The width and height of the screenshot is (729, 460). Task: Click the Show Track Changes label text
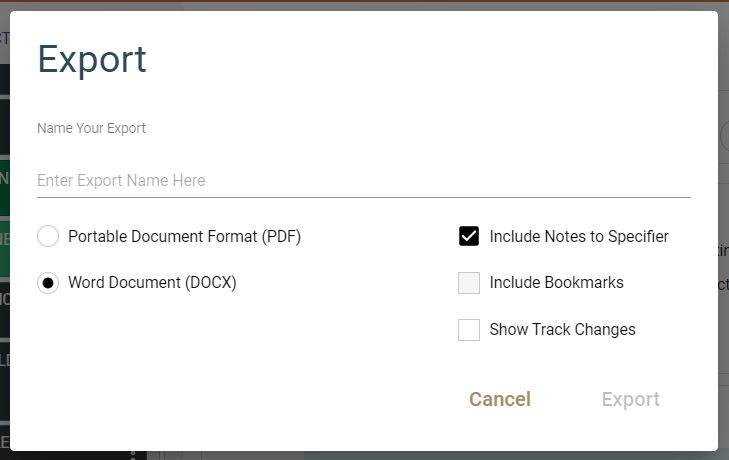click(562, 330)
